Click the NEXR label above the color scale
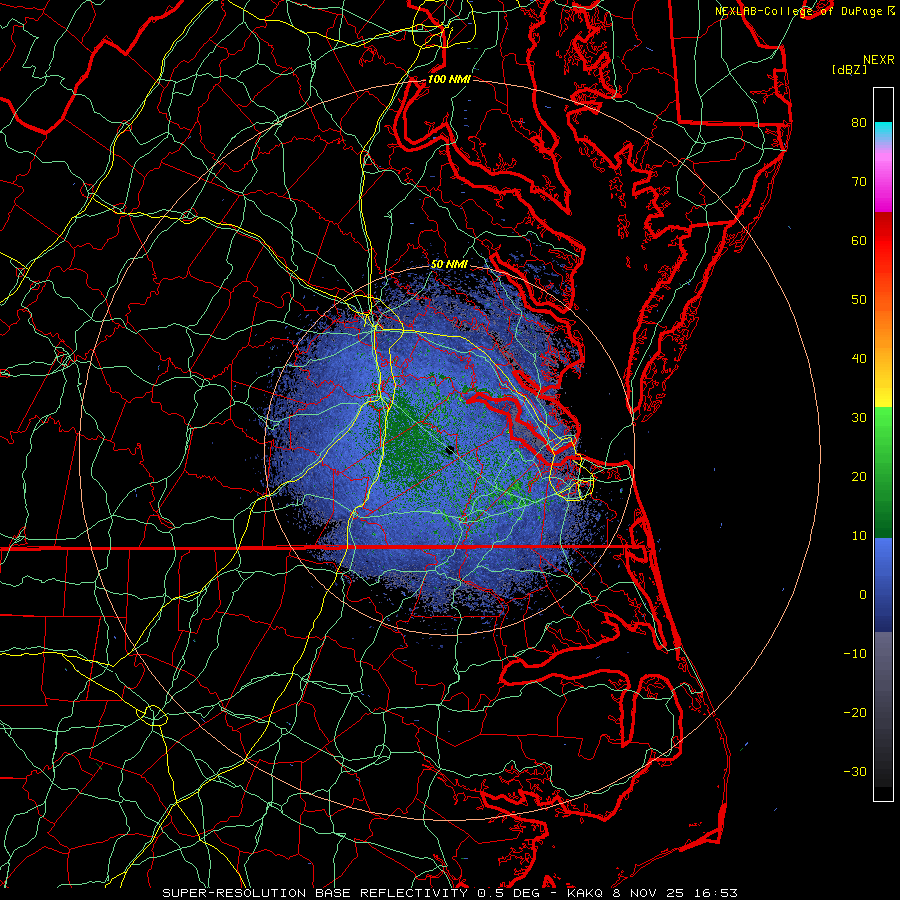This screenshot has width=900, height=900. pos(878,59)
